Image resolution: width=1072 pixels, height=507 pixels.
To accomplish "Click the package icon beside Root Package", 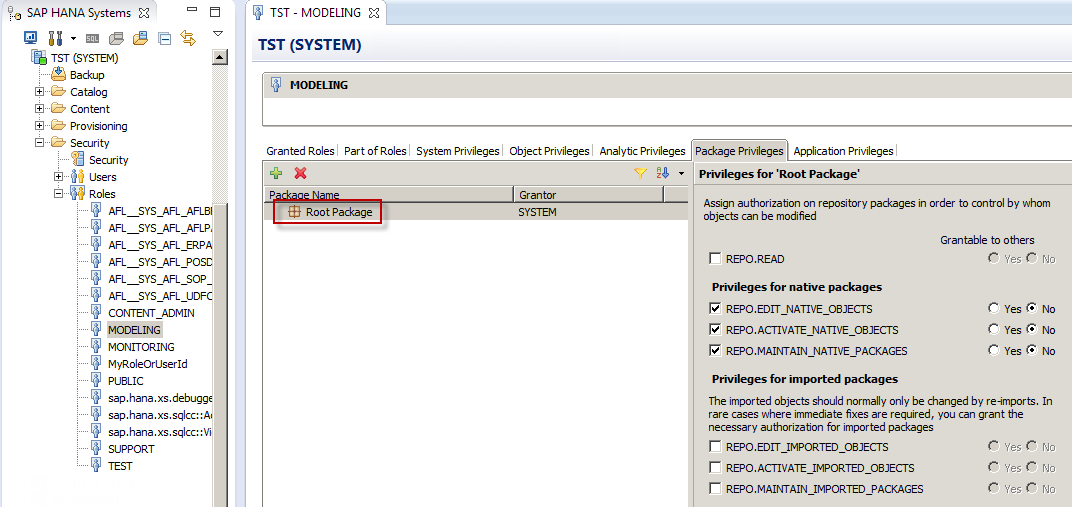I will [x=295, y=212].
